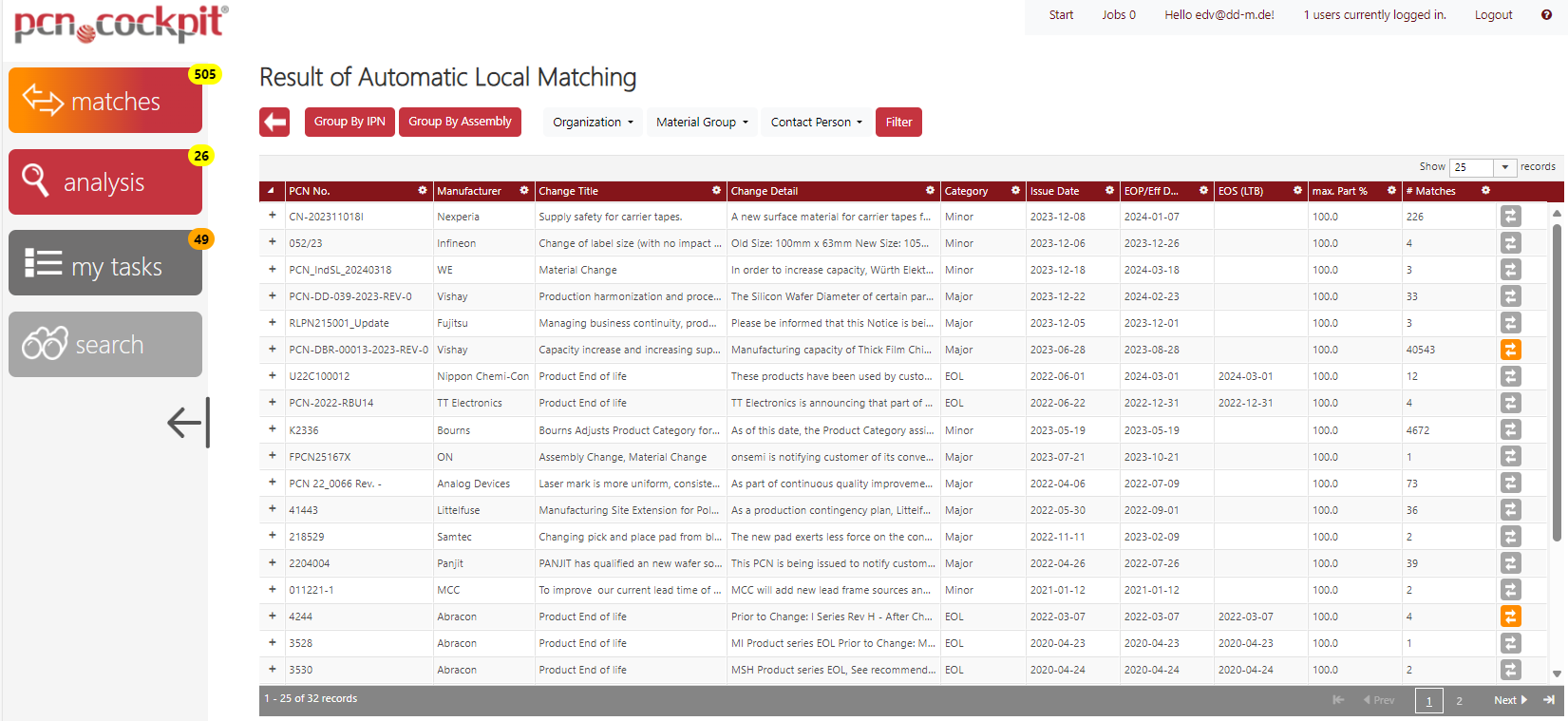
Task: Open the match action icon for FPCN25167X
Action: (1510, 457)
